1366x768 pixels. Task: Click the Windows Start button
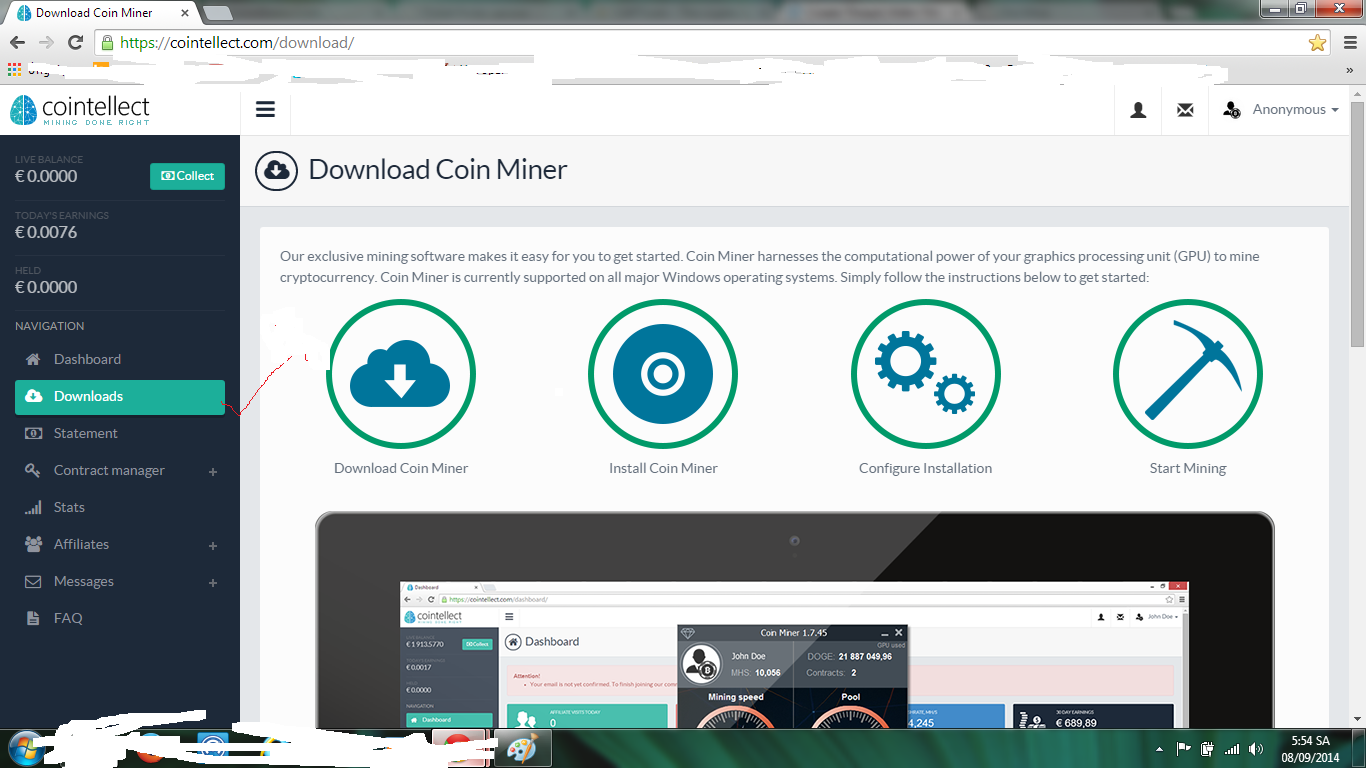[x=25, y=748]
